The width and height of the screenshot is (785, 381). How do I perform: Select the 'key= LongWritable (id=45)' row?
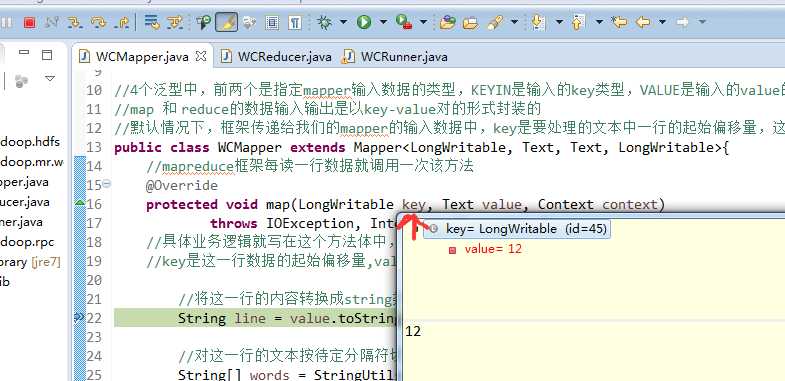point(517,229)
